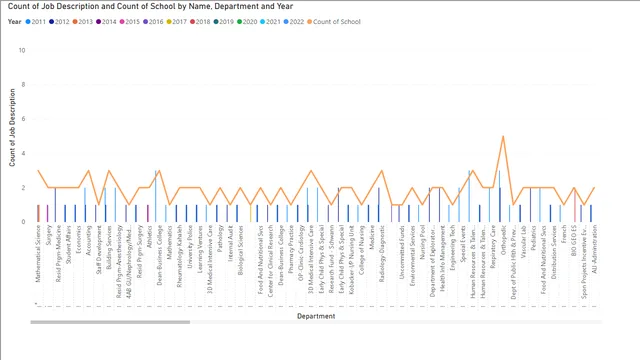Select the 2019 legend label
This screenshot has width=640, height=360.
pyautogui.click(x=226, y=22)
